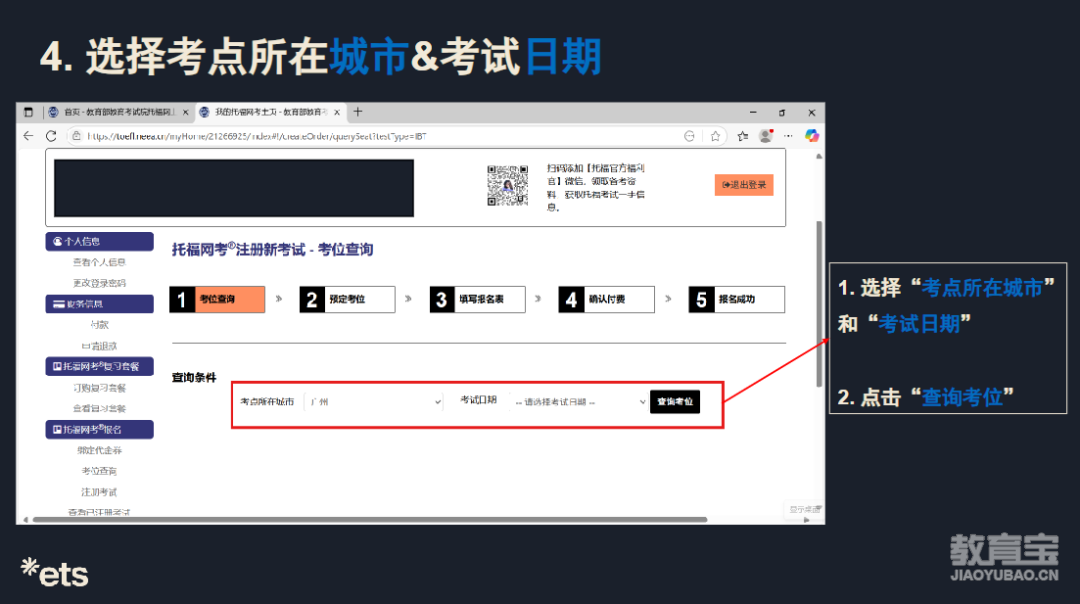Open the 考试日期 dropdown

click(x=579, y=402)
